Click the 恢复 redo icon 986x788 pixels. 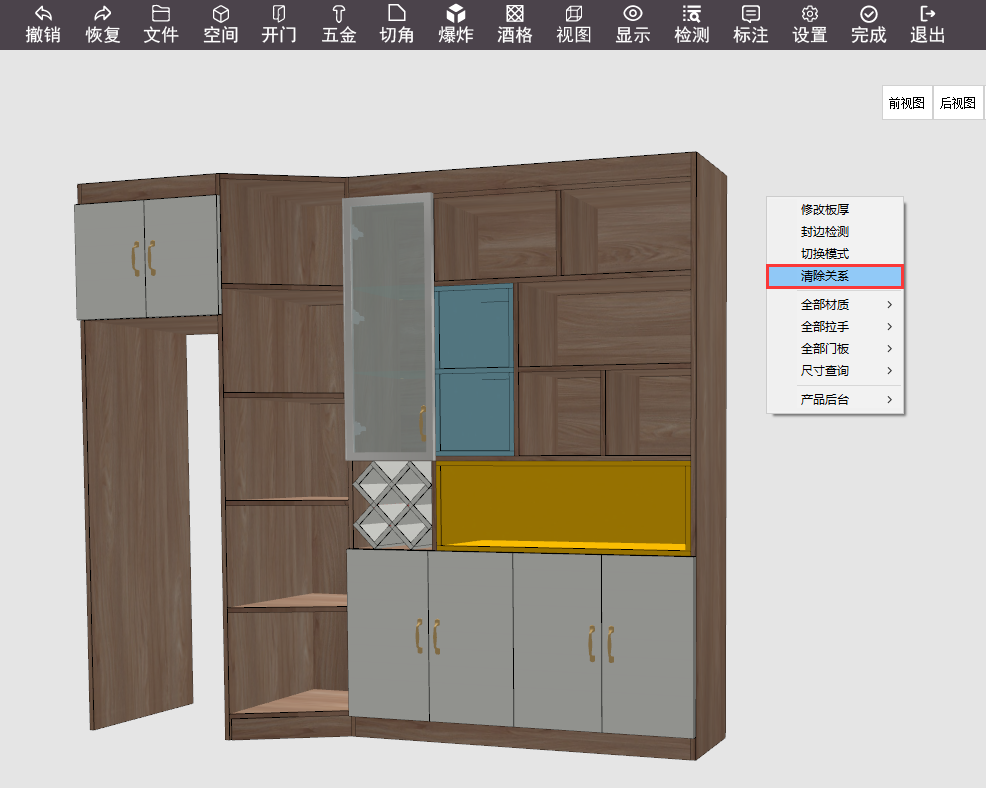pos(102,25)
